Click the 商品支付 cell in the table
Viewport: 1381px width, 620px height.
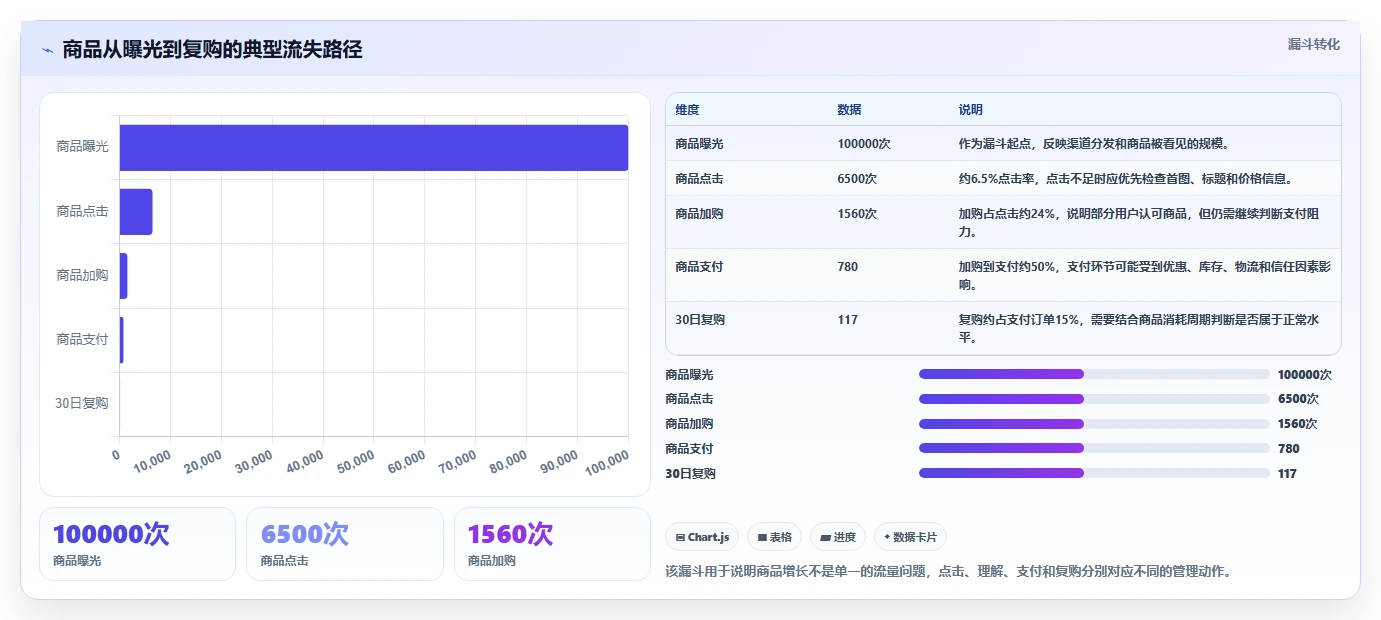699,267
